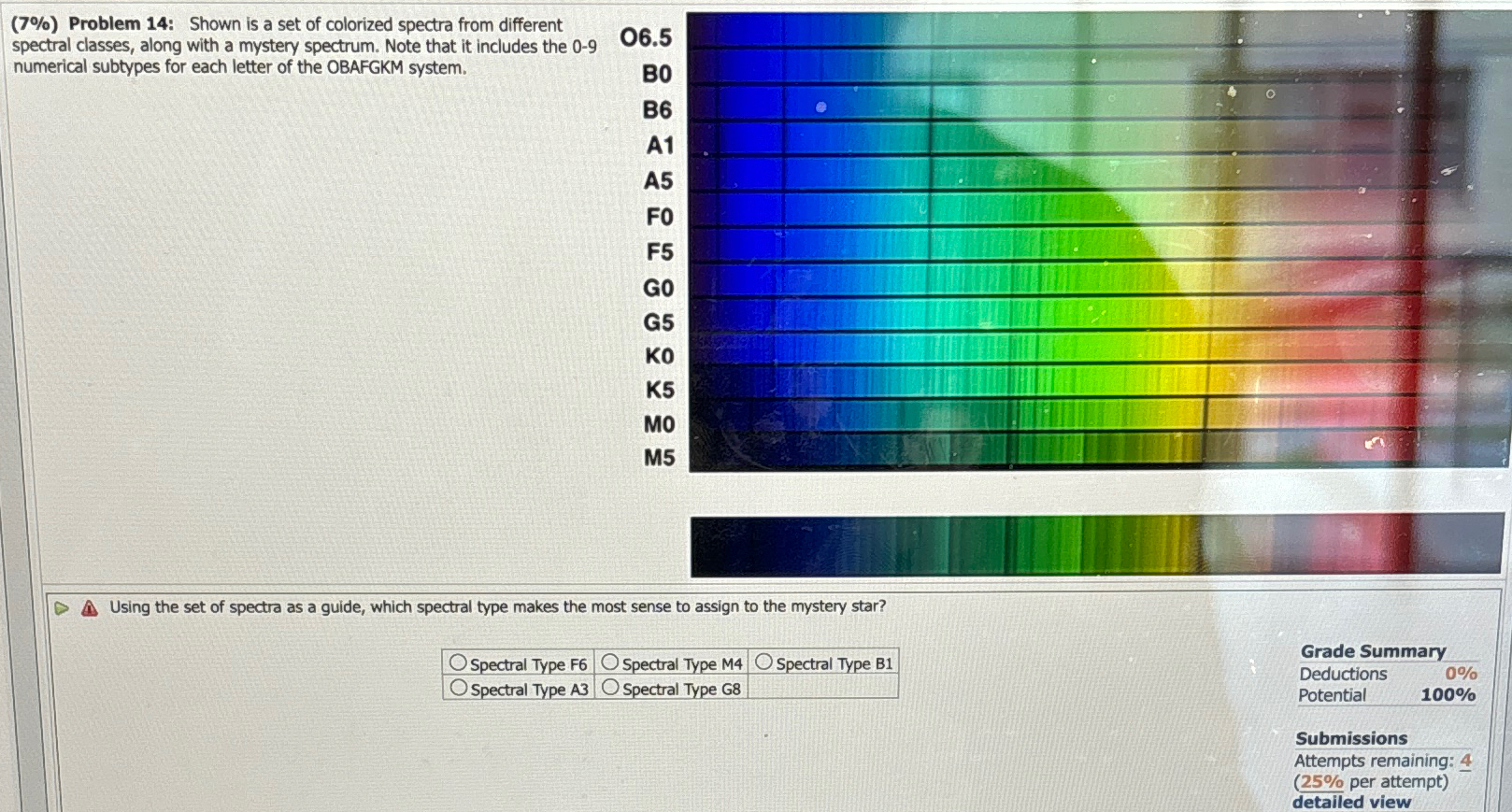The image size is (1512, 812).
Task: Click the Deductions 0% value
Action: click(x=1460, y=673)
